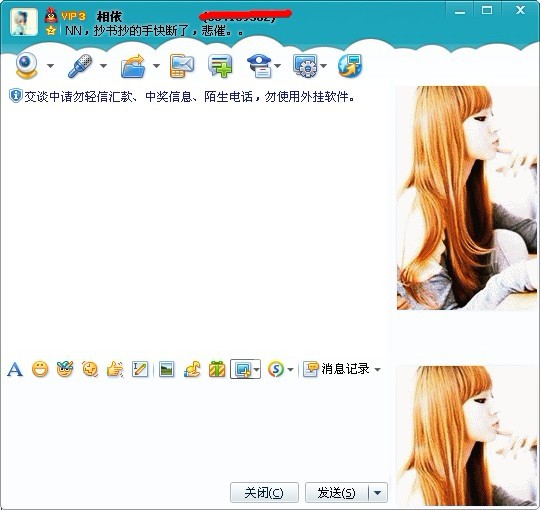Send a file with folder icon

[x=133, y=66]
